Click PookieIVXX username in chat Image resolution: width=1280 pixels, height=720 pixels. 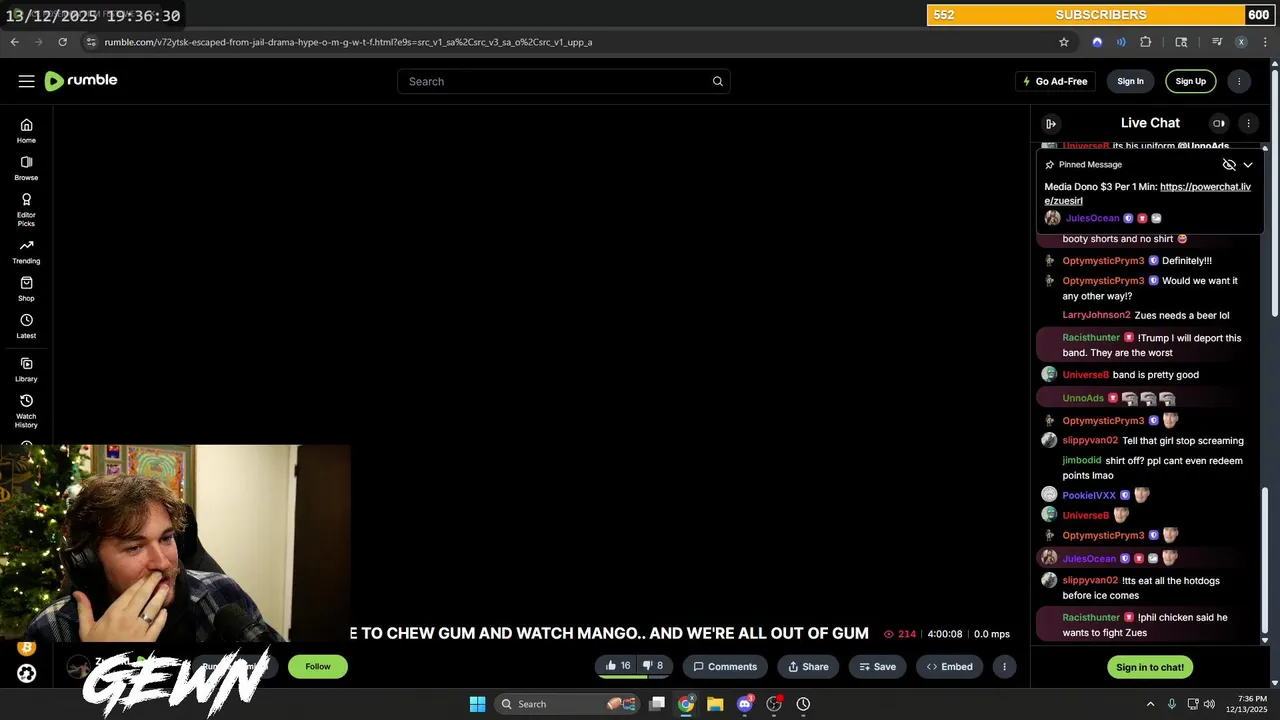pyautogui.click(x=1089, y=495)
